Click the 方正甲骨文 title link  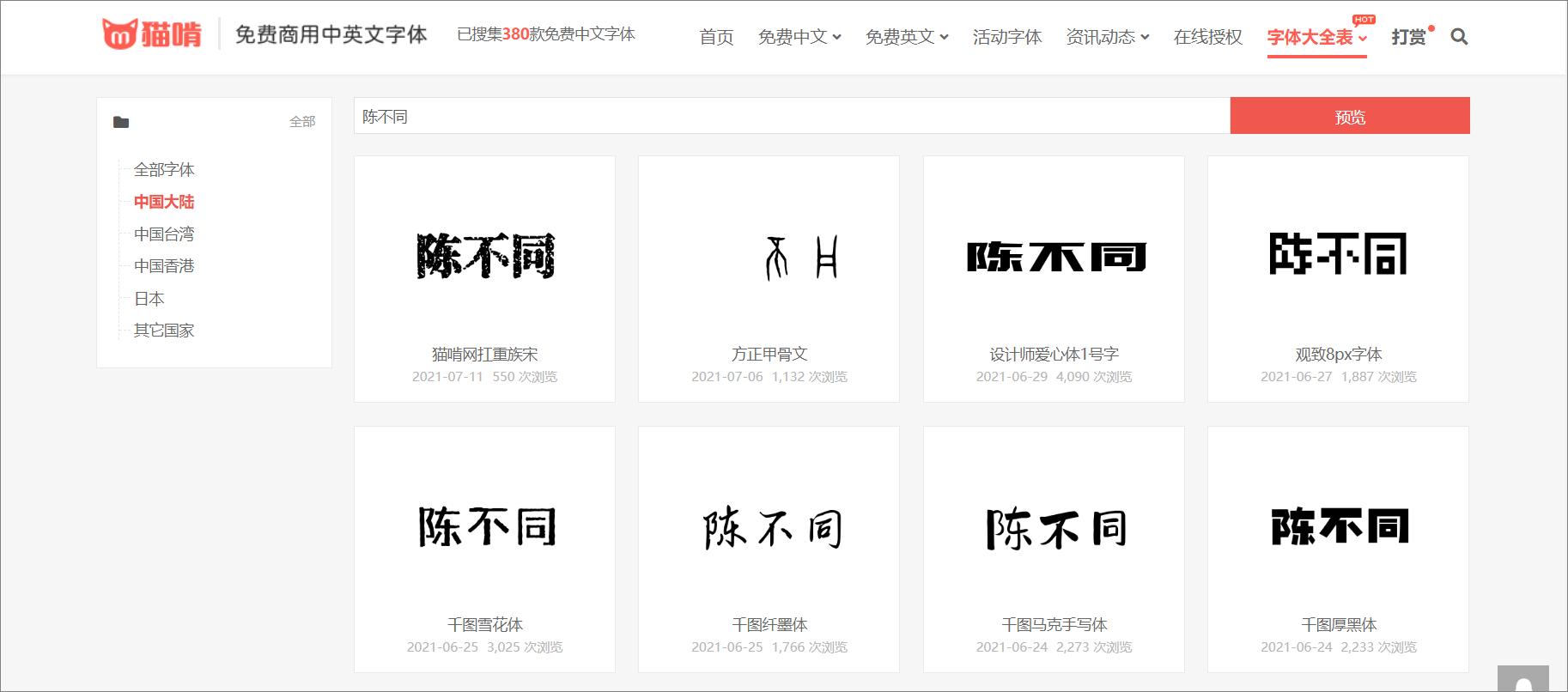tap(769, 354)
